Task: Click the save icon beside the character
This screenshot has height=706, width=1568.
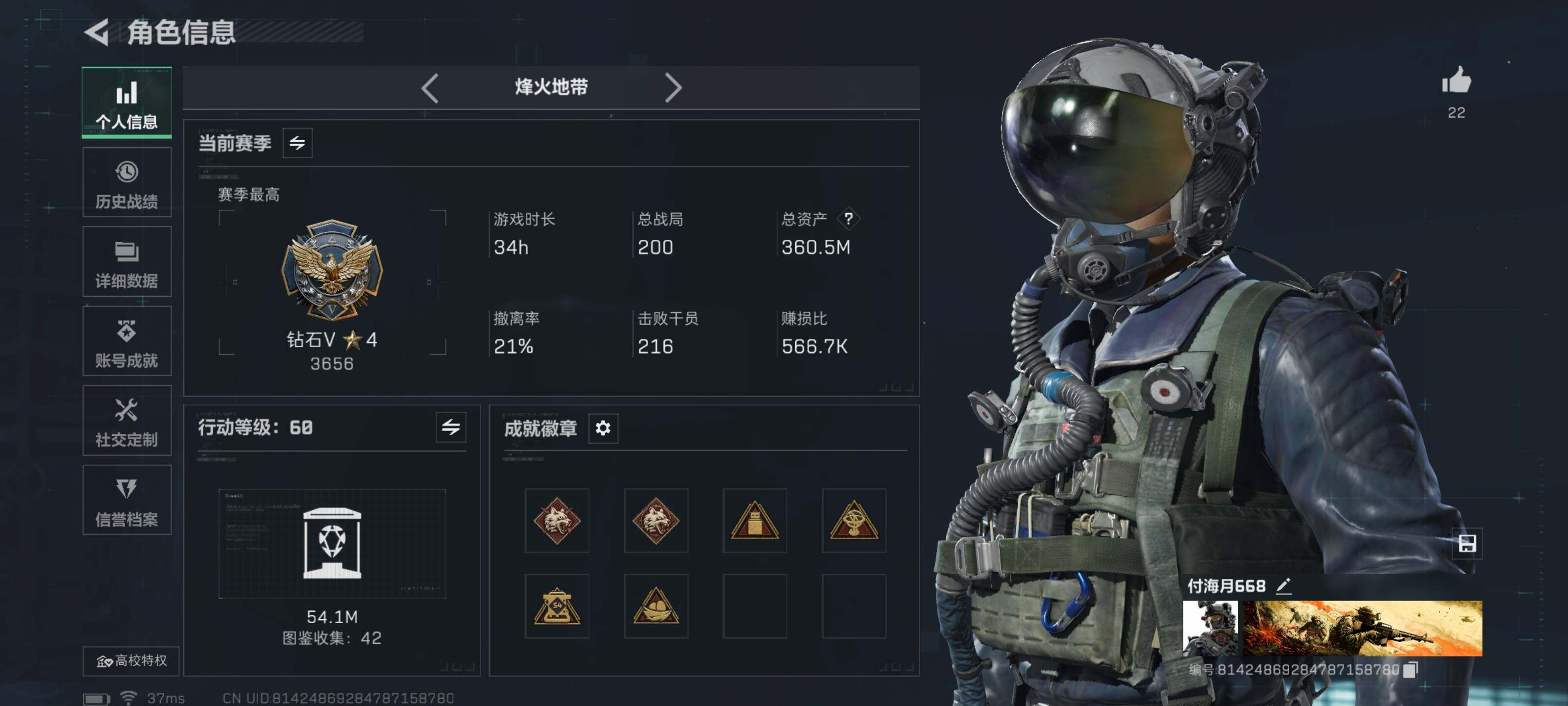Action: pyautogui.click(x=1467, y=543)
